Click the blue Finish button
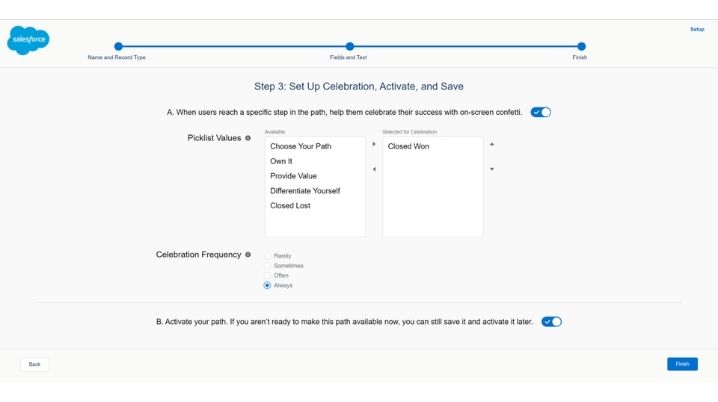 tap(682, 364)
